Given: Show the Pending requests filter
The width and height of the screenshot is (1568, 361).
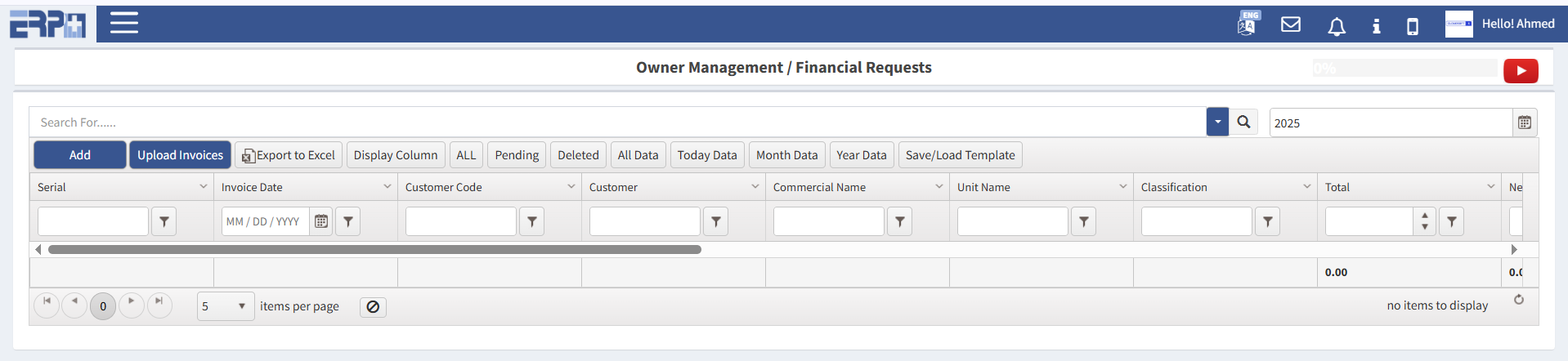Looking at the screenshot, I should click(x=517, y=155).
